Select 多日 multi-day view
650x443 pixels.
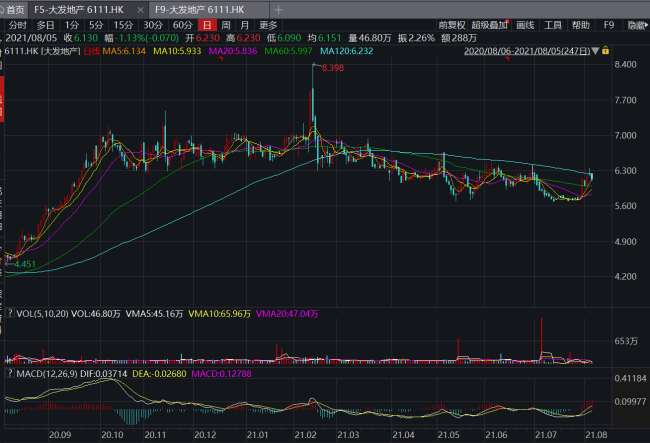click(x=45, y=25)
